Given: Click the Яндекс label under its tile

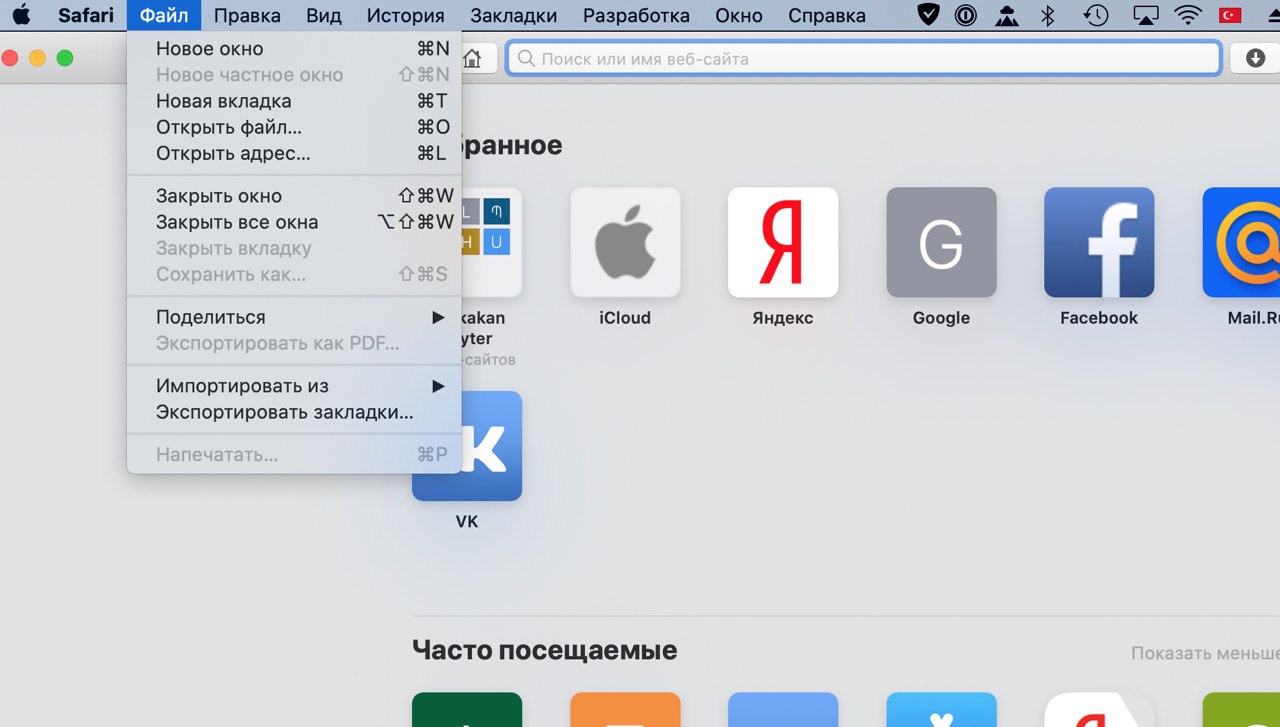Looking at the screenshot, I should tap(783, 318).
